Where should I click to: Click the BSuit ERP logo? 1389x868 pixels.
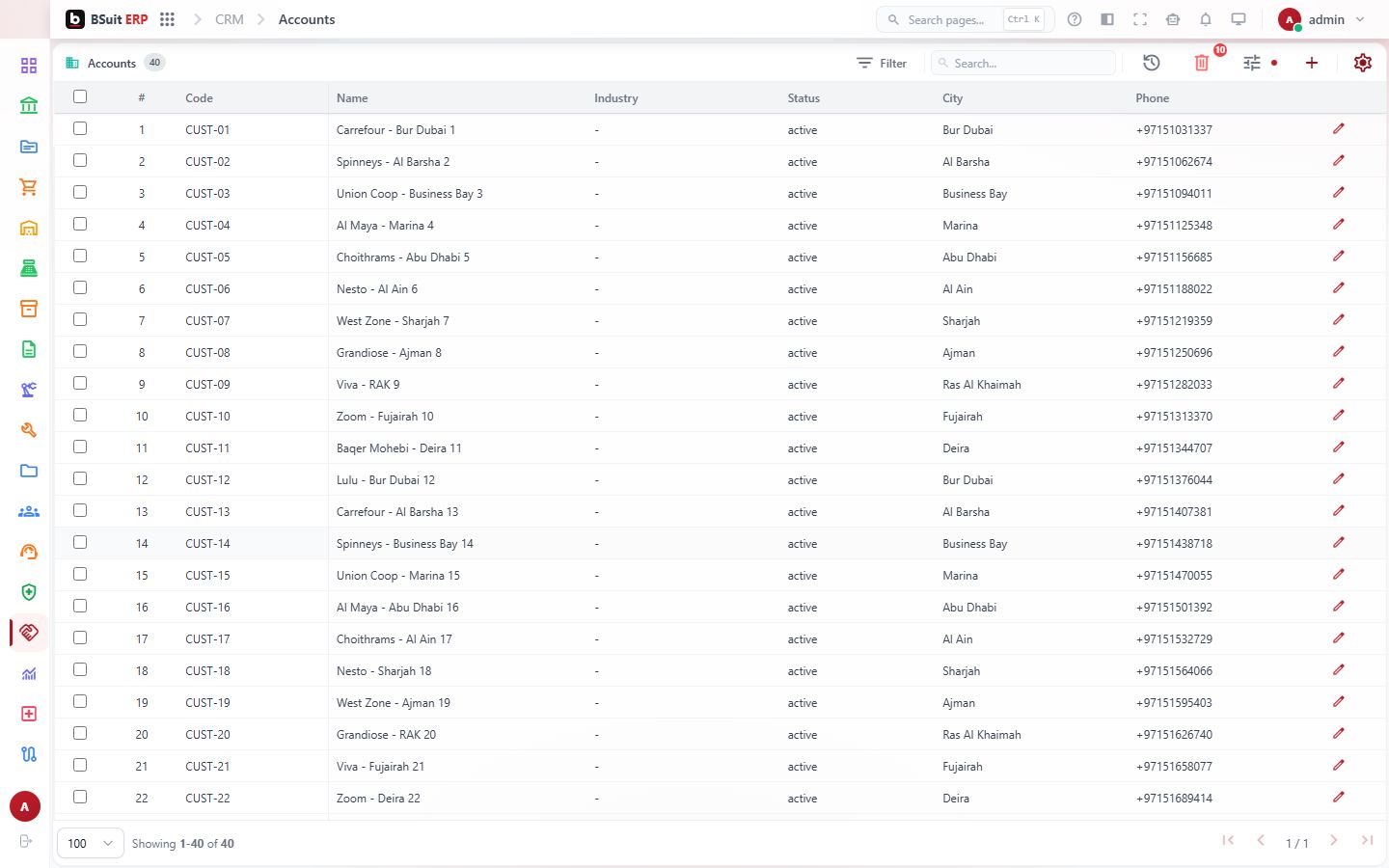tap(106, 19)
